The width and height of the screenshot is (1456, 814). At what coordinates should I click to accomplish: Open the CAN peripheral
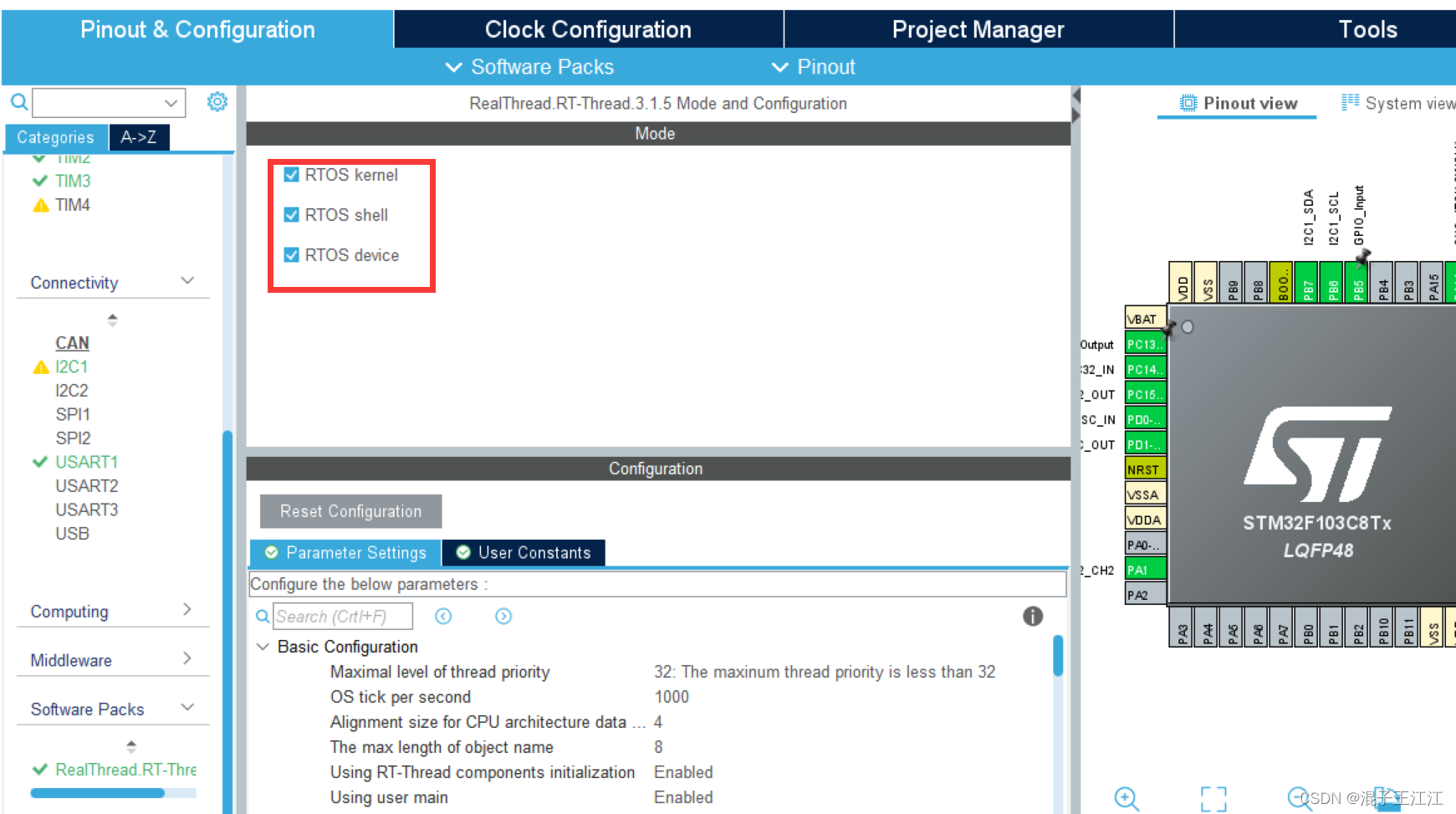[72, 343]
